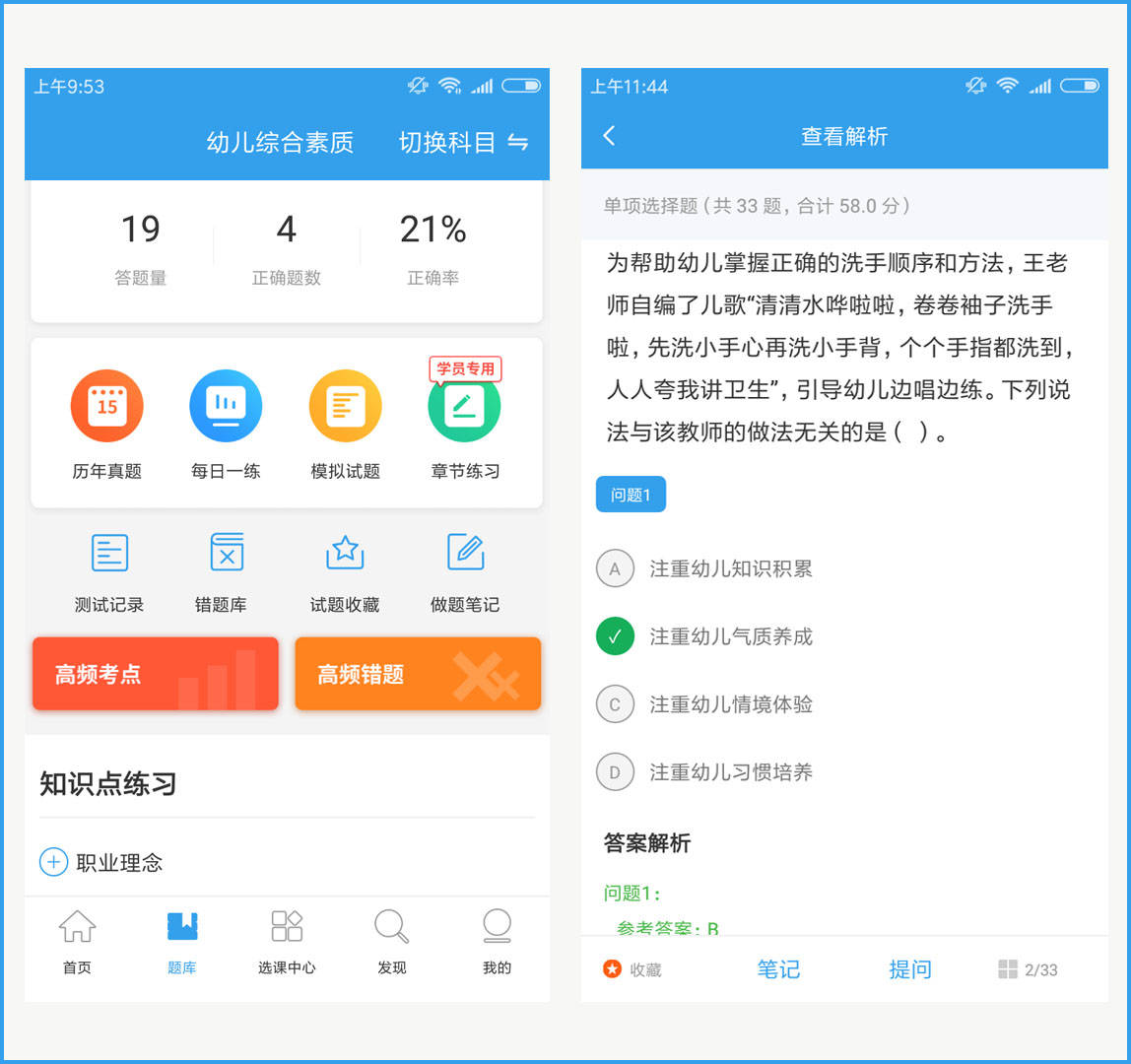1131x1064 pixels.
Task: Switch to the 我的 tab label
Action: (497, 967)
